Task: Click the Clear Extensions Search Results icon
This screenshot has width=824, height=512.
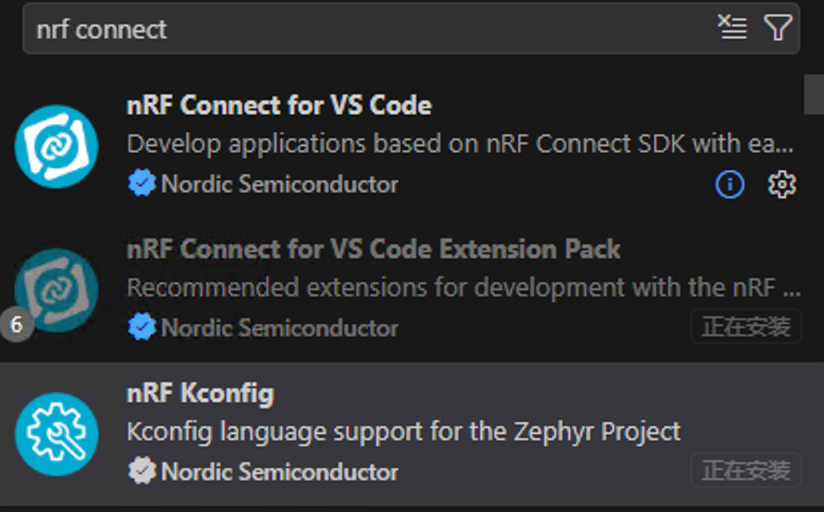Action: (x=733, y=28)
